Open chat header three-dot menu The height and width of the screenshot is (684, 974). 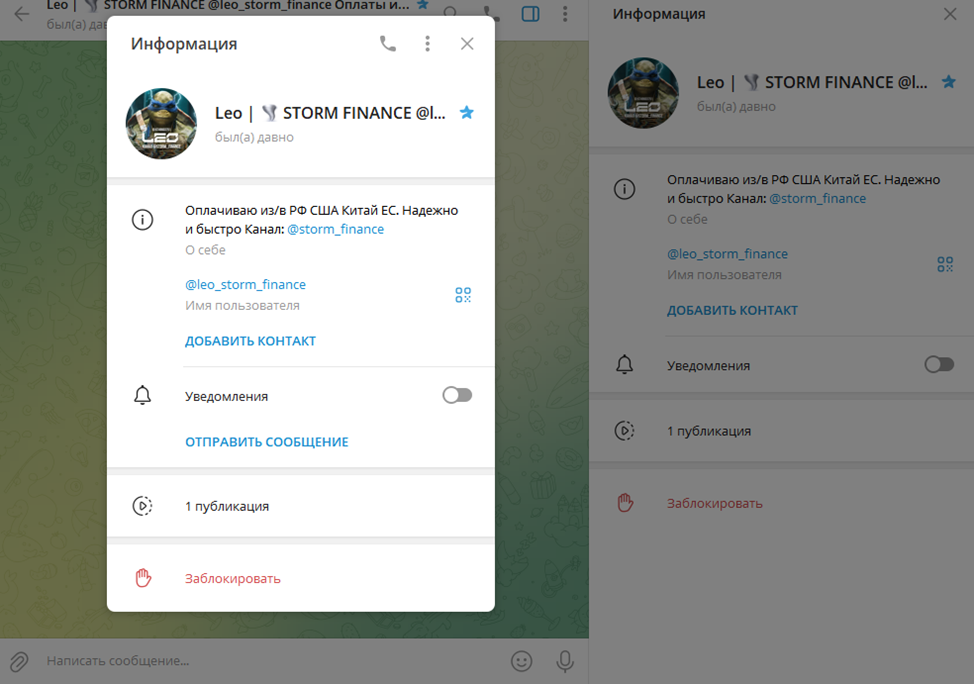point(565,14)
